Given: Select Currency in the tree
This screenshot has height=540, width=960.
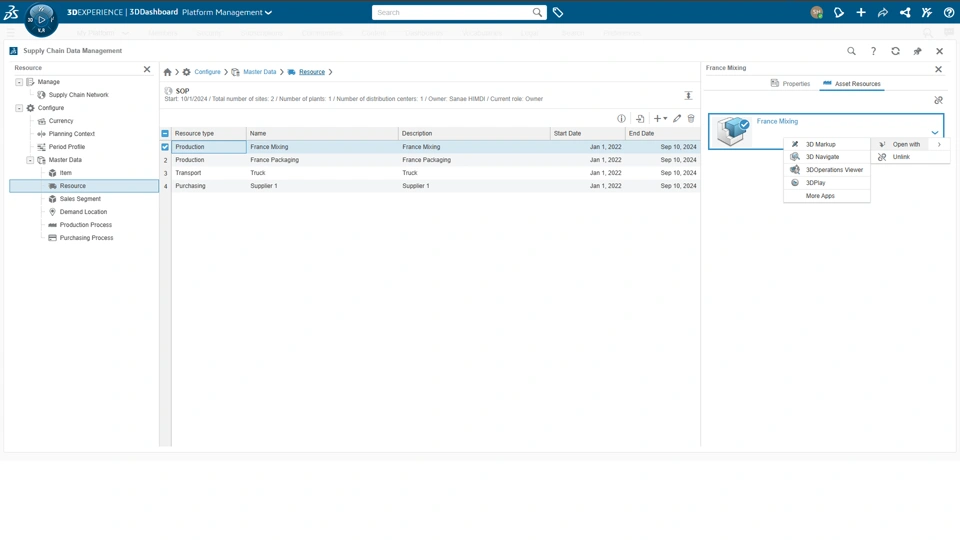Looking at the screenshot, I should coord(61,121).
